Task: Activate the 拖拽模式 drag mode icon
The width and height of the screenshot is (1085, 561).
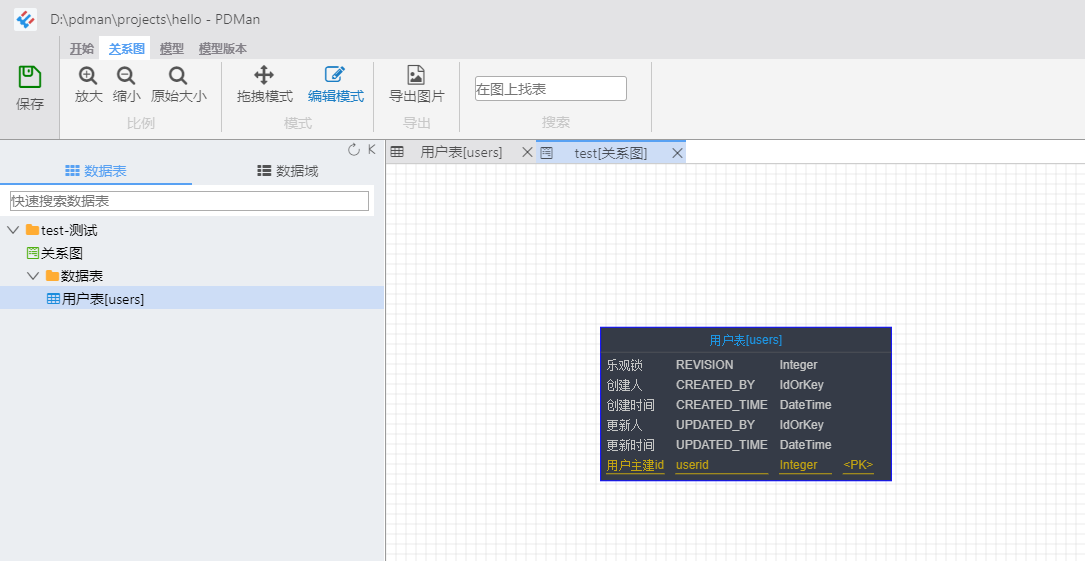Action: point(264,75)
